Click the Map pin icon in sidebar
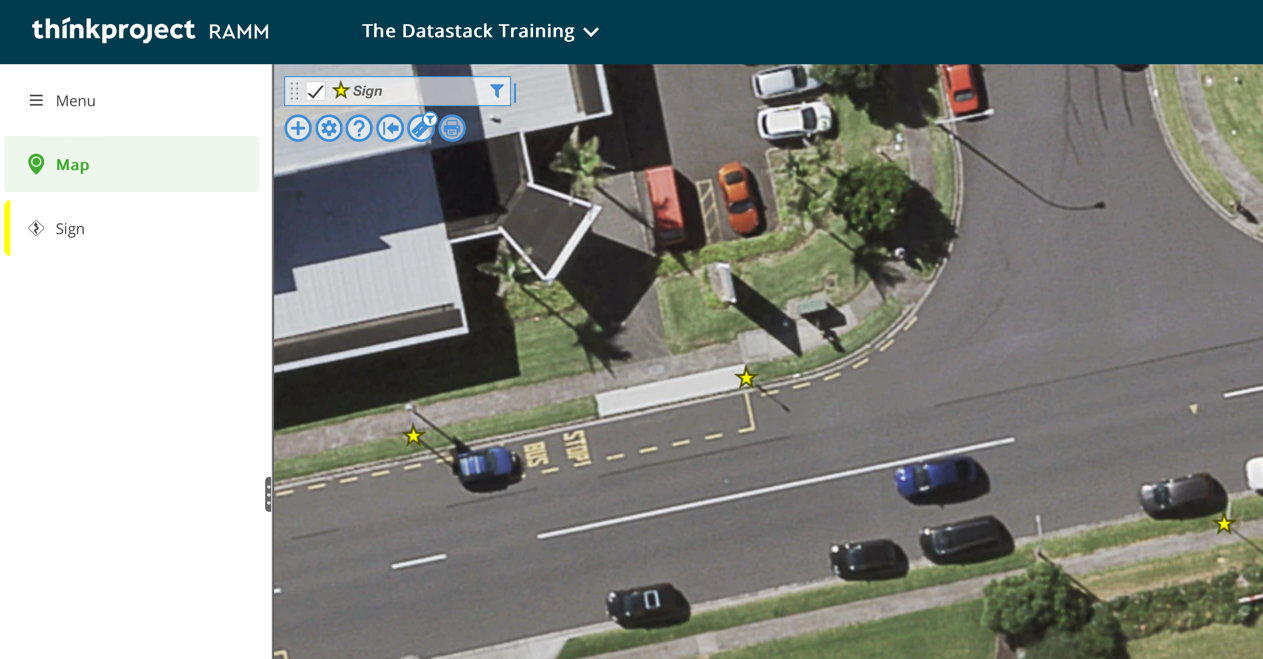Image resolution: width=1263 pixels, height=659 pixels. tap(36, 164)
